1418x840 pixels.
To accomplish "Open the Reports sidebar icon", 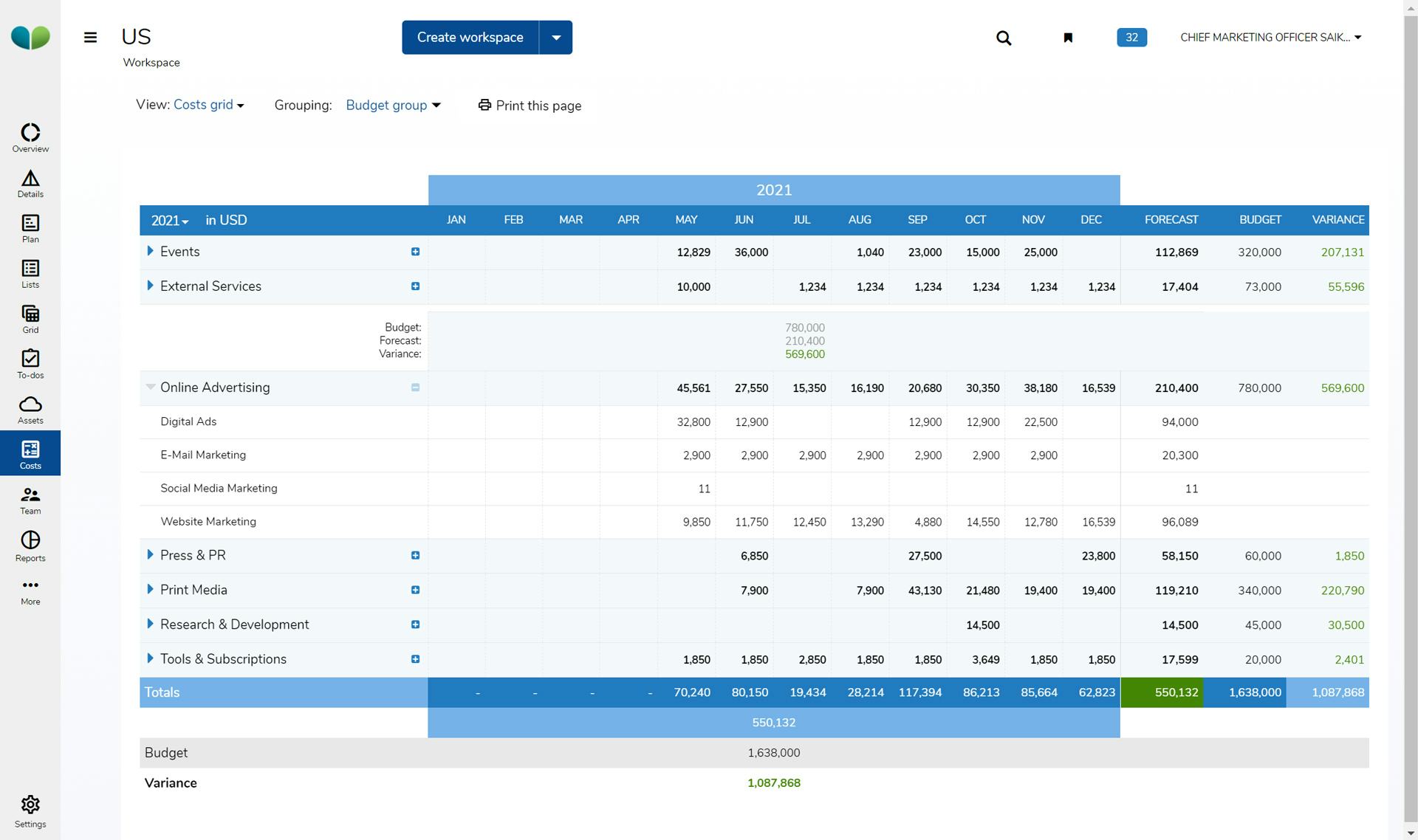I will click(x=30, y=545).
